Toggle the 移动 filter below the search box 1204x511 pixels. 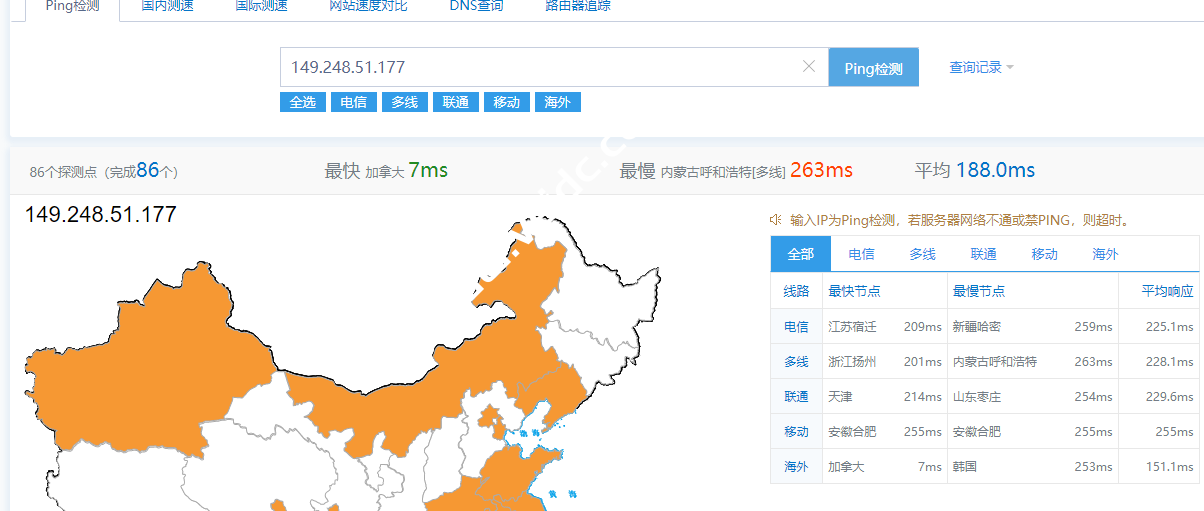click(x=507, y=102)
